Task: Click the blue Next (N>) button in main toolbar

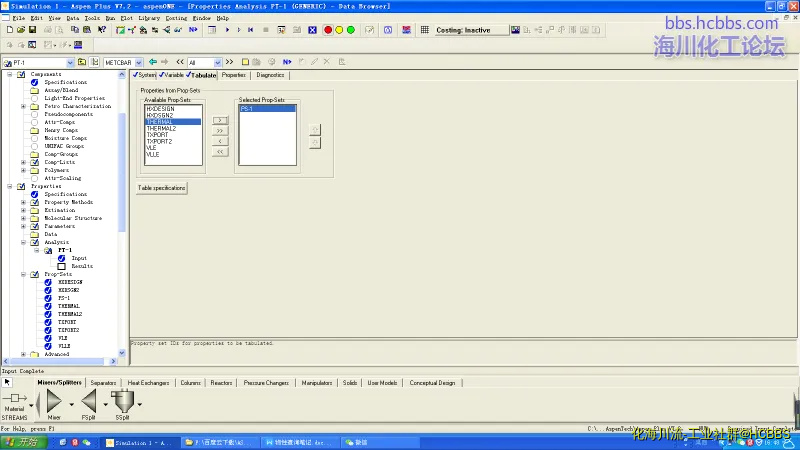Action: [x=193, y=30]
